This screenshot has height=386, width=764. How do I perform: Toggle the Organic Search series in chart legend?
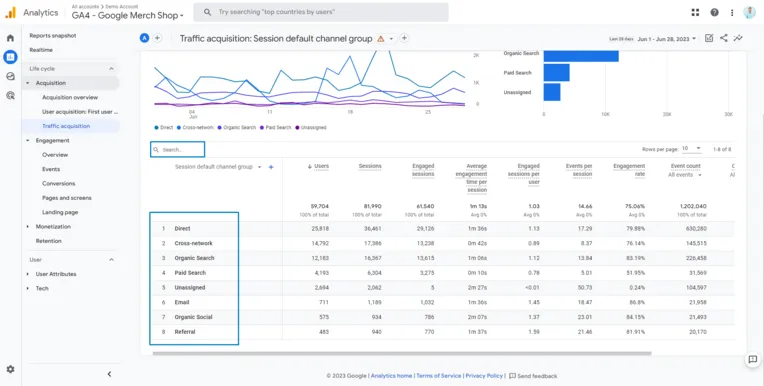tap(237, 128)
